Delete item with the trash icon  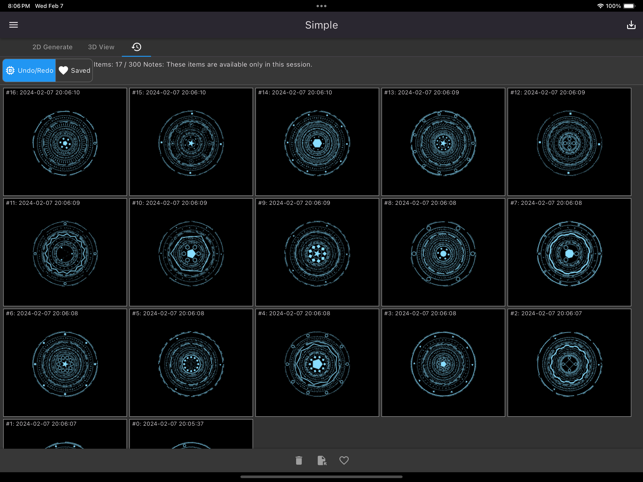click(299, 460)
